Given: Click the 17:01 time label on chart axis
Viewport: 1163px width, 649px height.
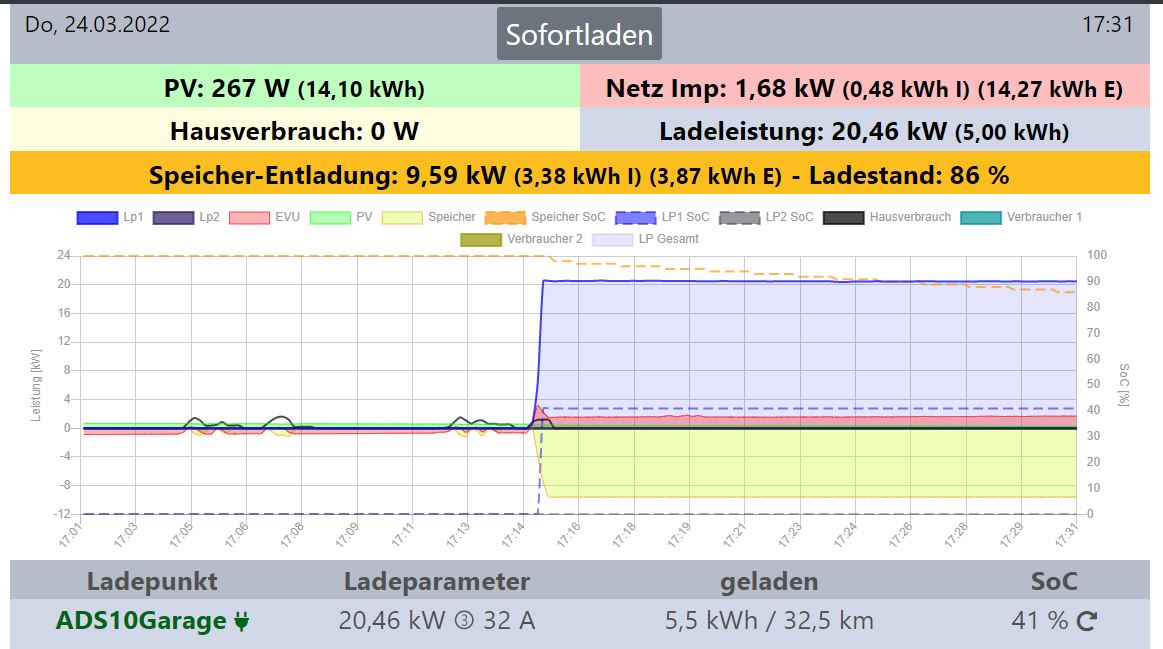Looking at the screenshot, I should [70, 535].
